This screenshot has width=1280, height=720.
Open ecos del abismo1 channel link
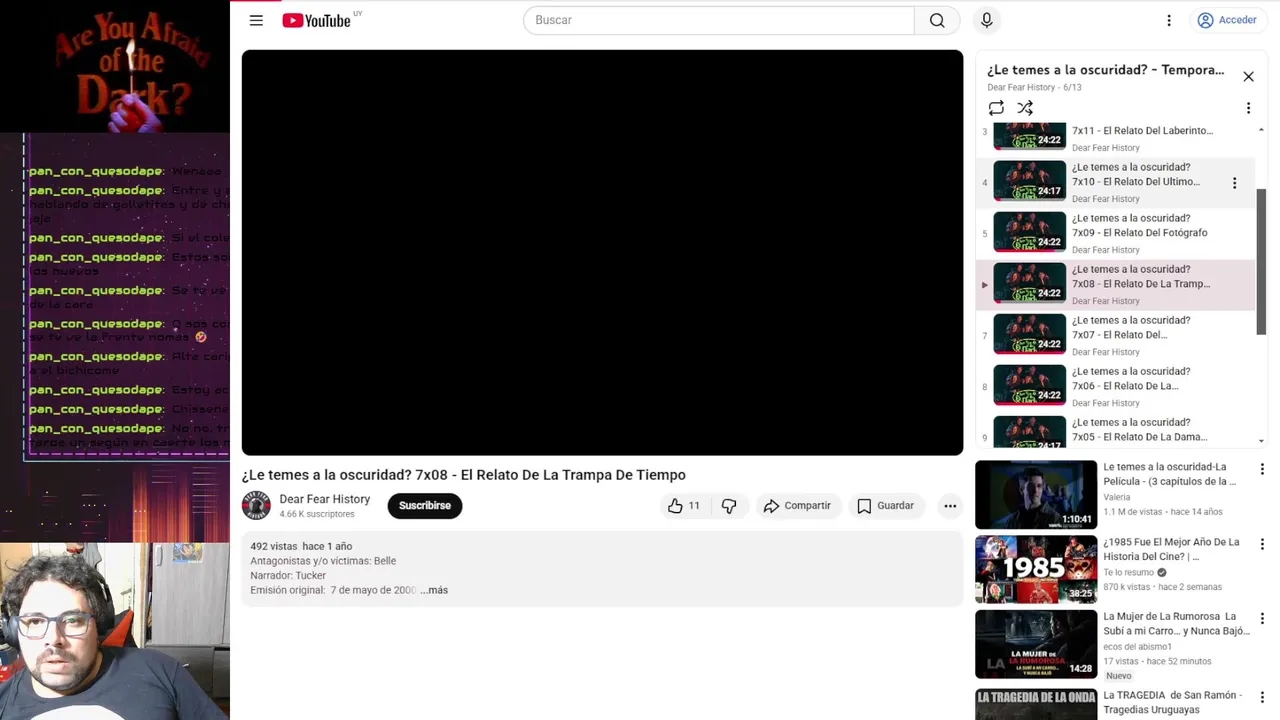[1137, 647]
